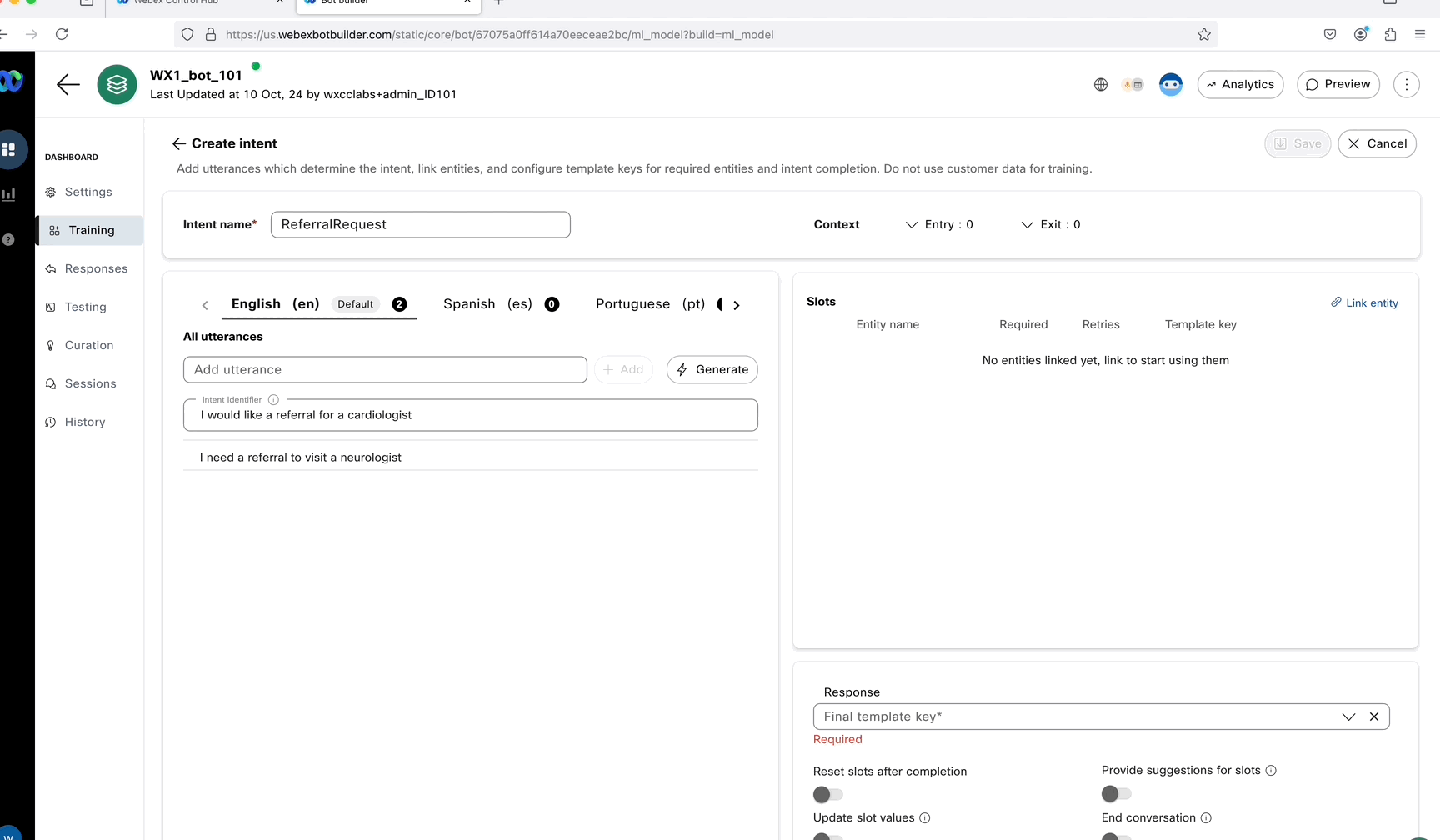
Task: Click the Add utterance input field
Action: click(385, 369)
